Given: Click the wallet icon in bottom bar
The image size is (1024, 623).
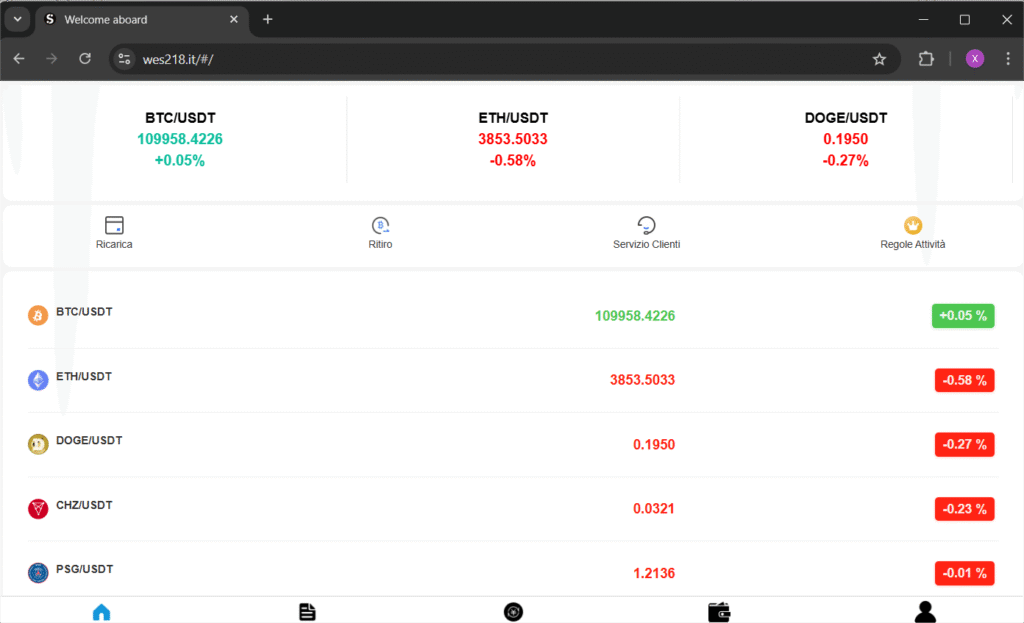Looking at the screenshot, I should click(x=718, y=611).
